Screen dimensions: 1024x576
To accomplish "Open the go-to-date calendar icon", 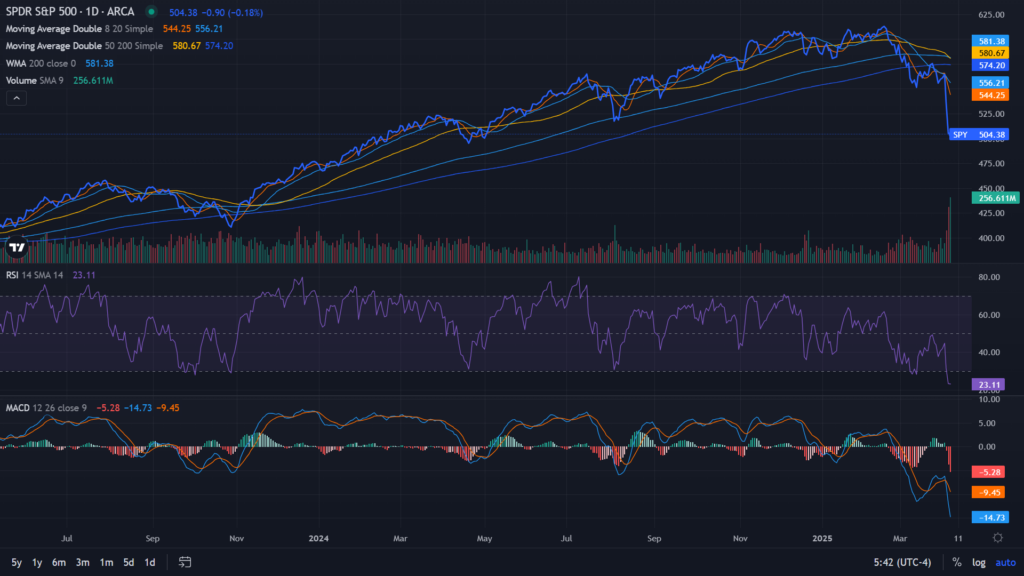I will click(x=185, y=562).
